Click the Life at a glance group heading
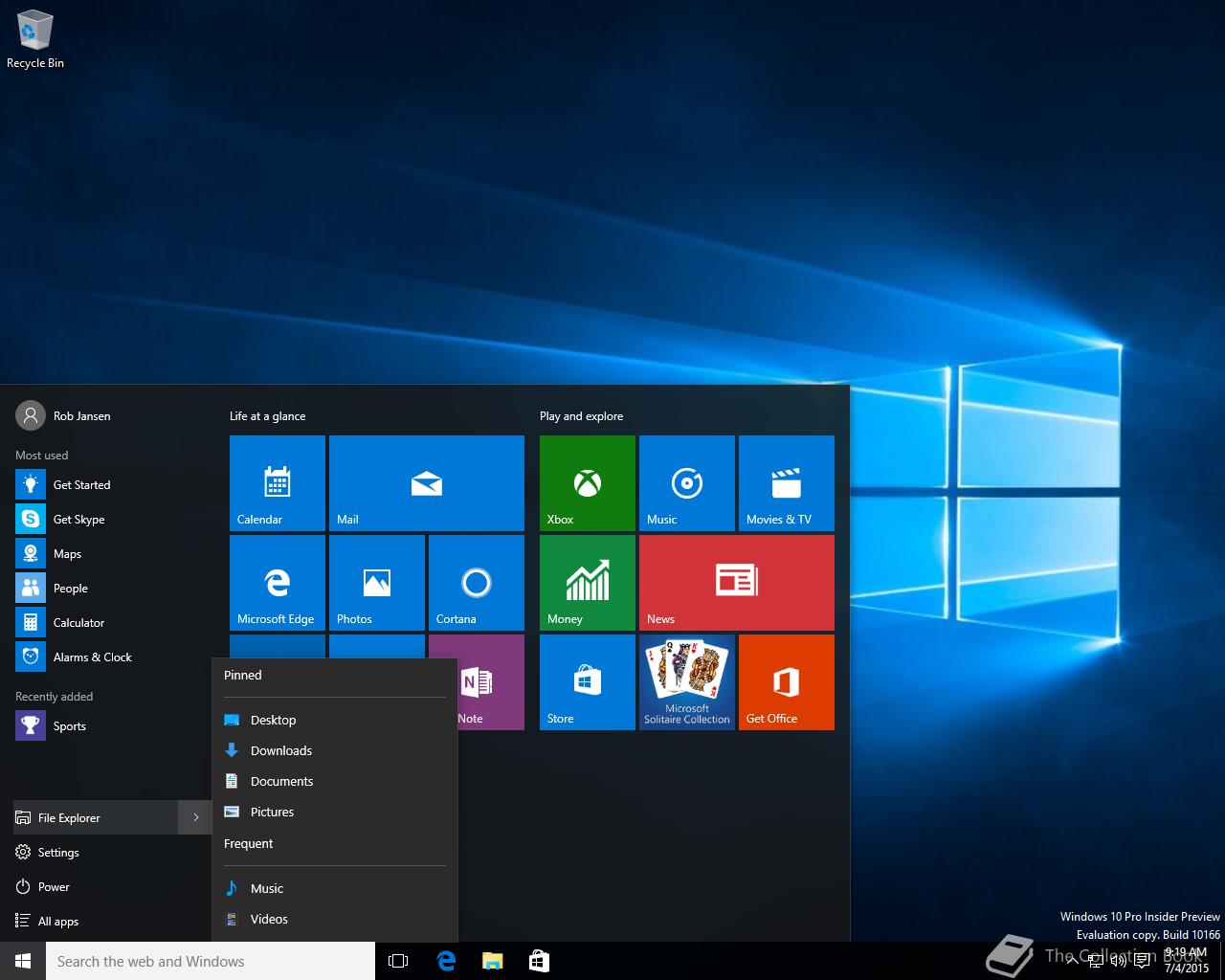This screenshot has width=1225, height=980. pyautogui.click(x=268, y=416)
